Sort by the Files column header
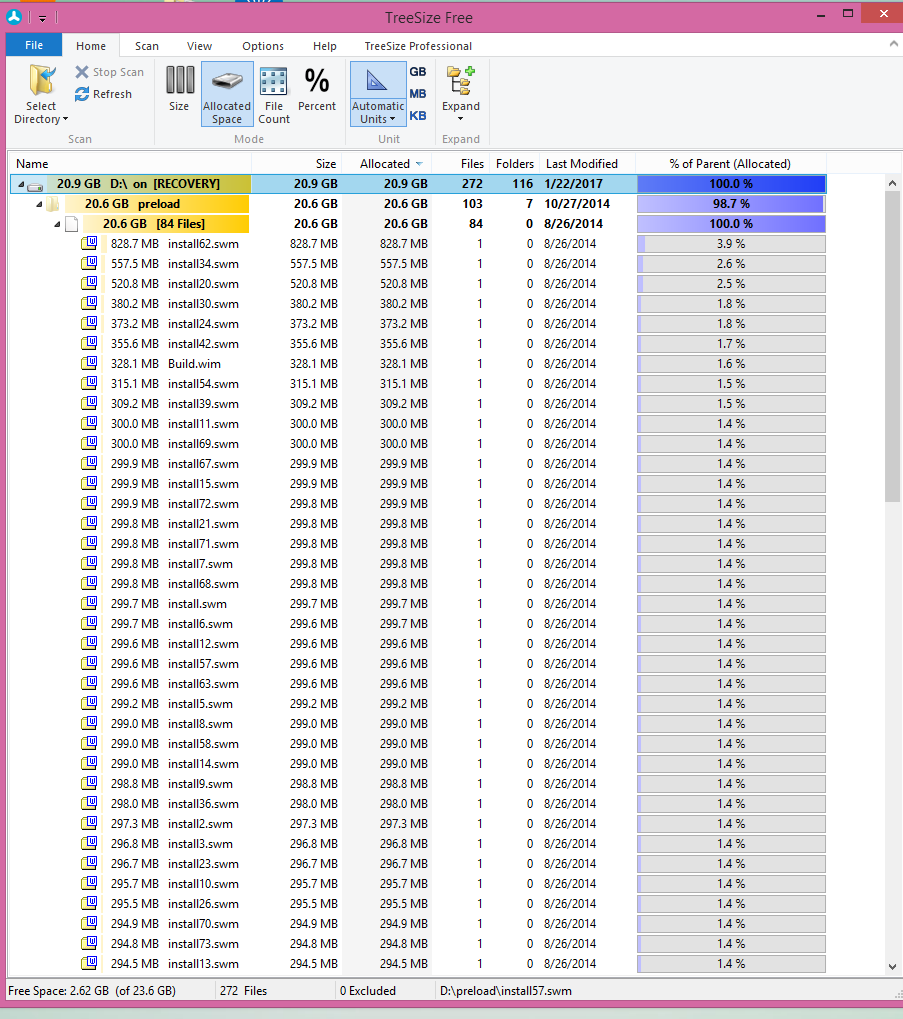Image resolution: width=903 pixels, height=1019 pixels. [x=461, y=164]
